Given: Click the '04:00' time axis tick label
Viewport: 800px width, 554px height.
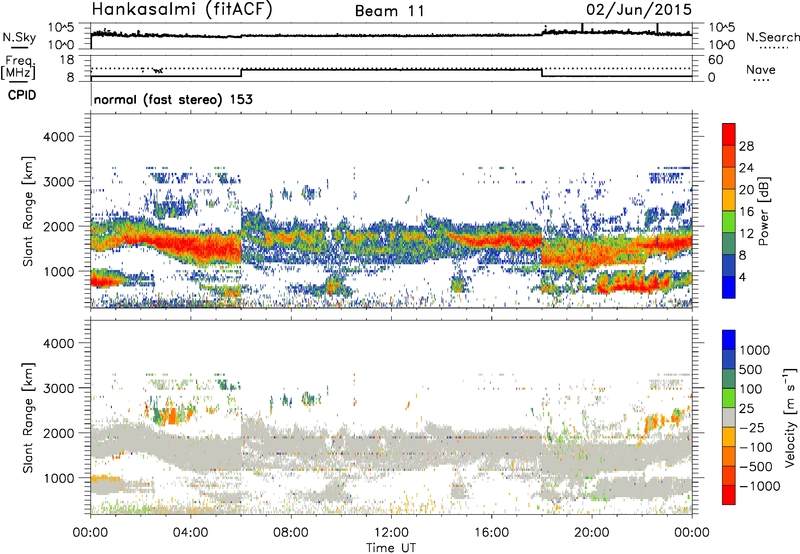Looking at the screenshot, I should pyautogui.click(x=191, y=533).
